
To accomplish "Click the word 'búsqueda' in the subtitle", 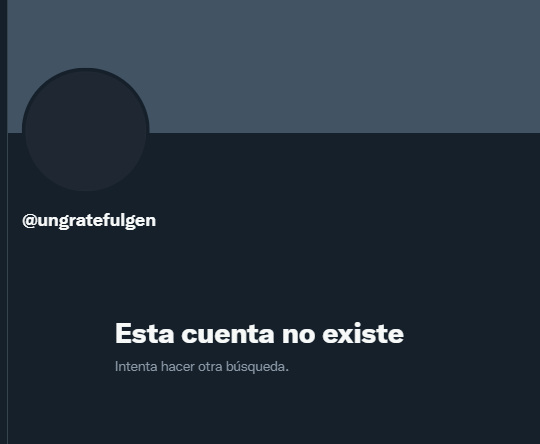I will pos(256,366).
